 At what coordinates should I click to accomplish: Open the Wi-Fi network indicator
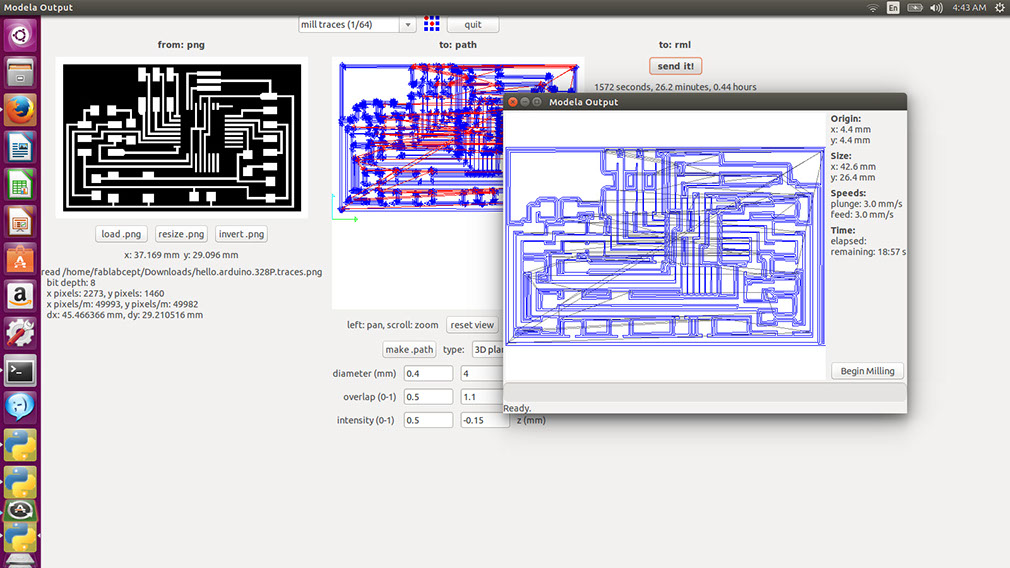click(x=872, y=8)
